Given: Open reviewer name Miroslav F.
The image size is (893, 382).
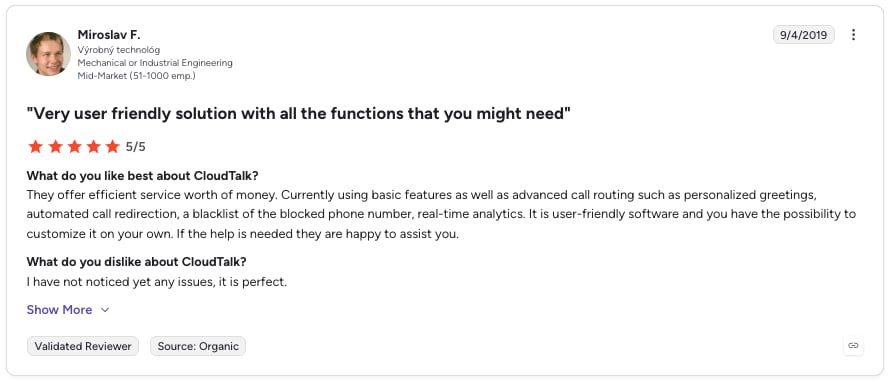Looking at the screenshot, I should click(109, 35).
